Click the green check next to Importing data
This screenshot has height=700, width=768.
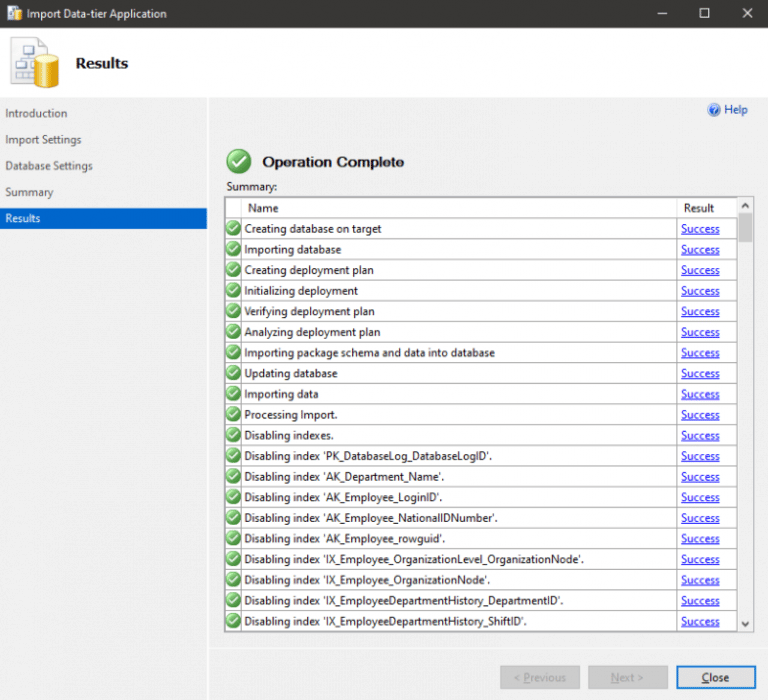coord(234,394)
